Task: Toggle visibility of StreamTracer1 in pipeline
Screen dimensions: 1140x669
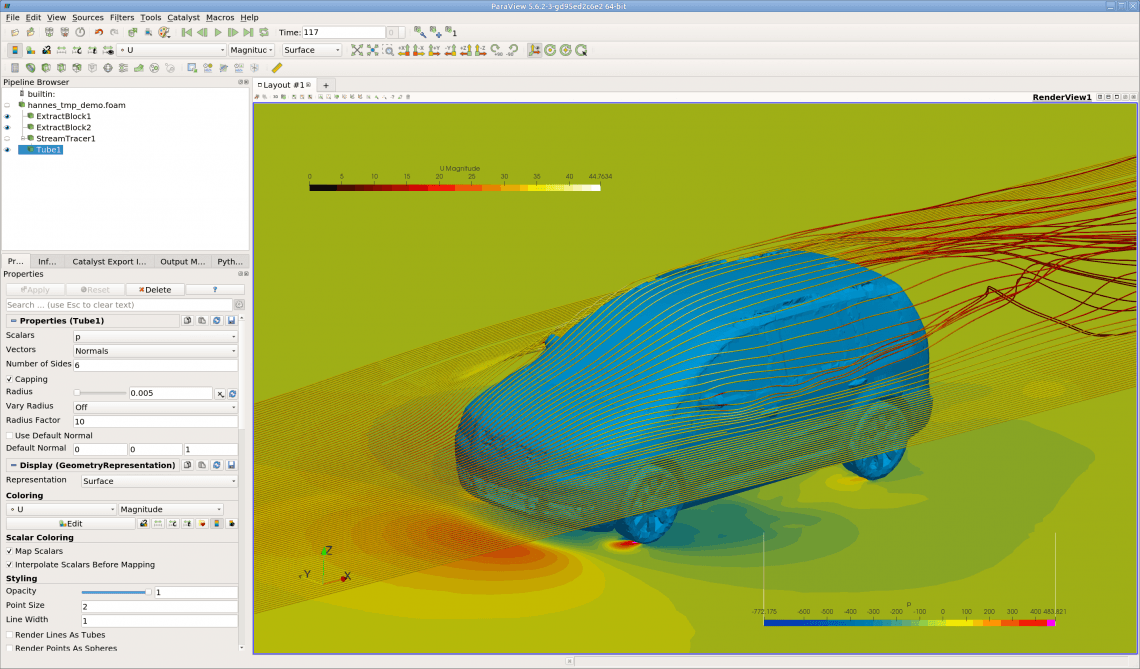Action: pyautogui.click(x=5, y=138)
